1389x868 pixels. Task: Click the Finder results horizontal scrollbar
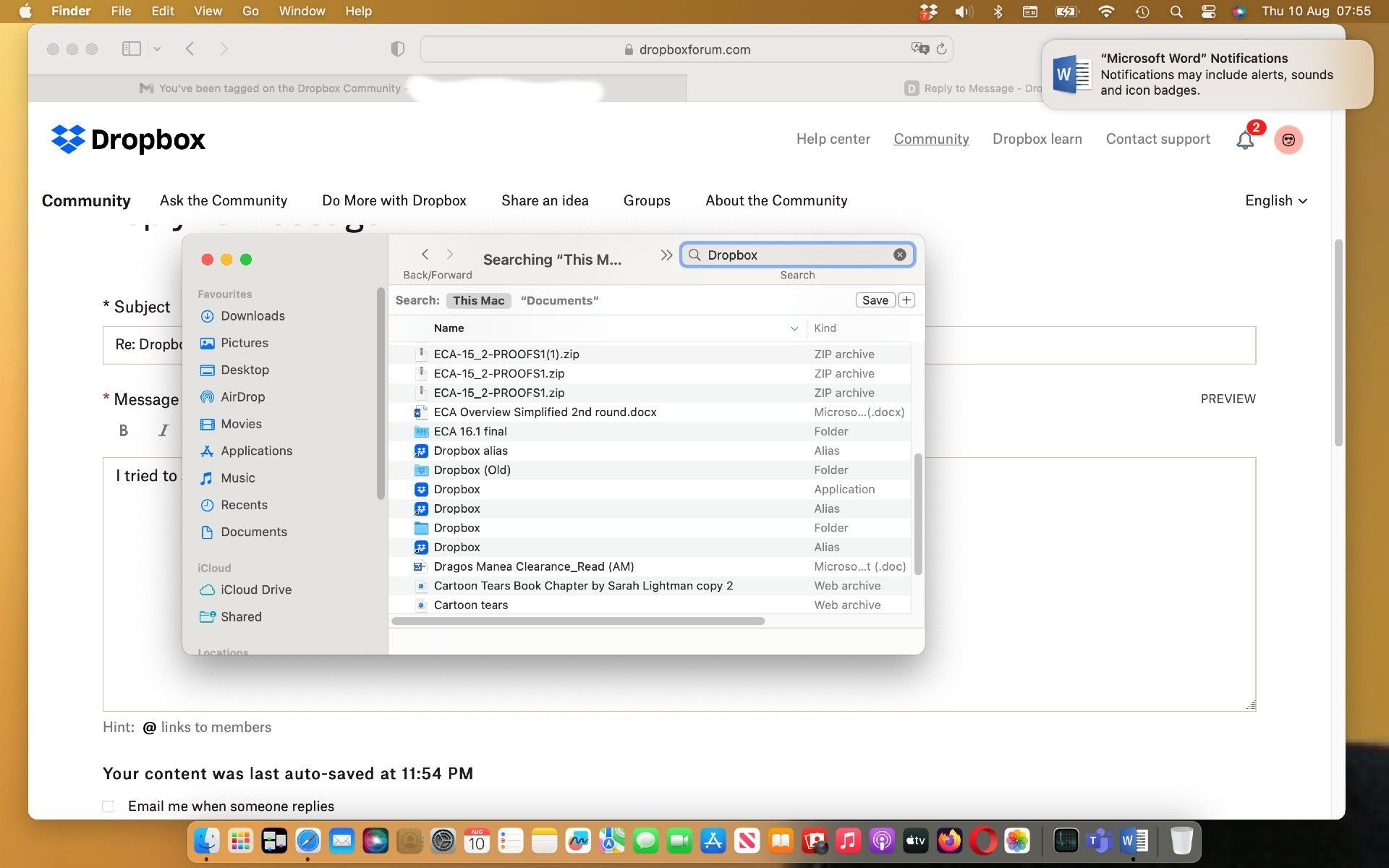pyautogui.click(x=578, y=621)
